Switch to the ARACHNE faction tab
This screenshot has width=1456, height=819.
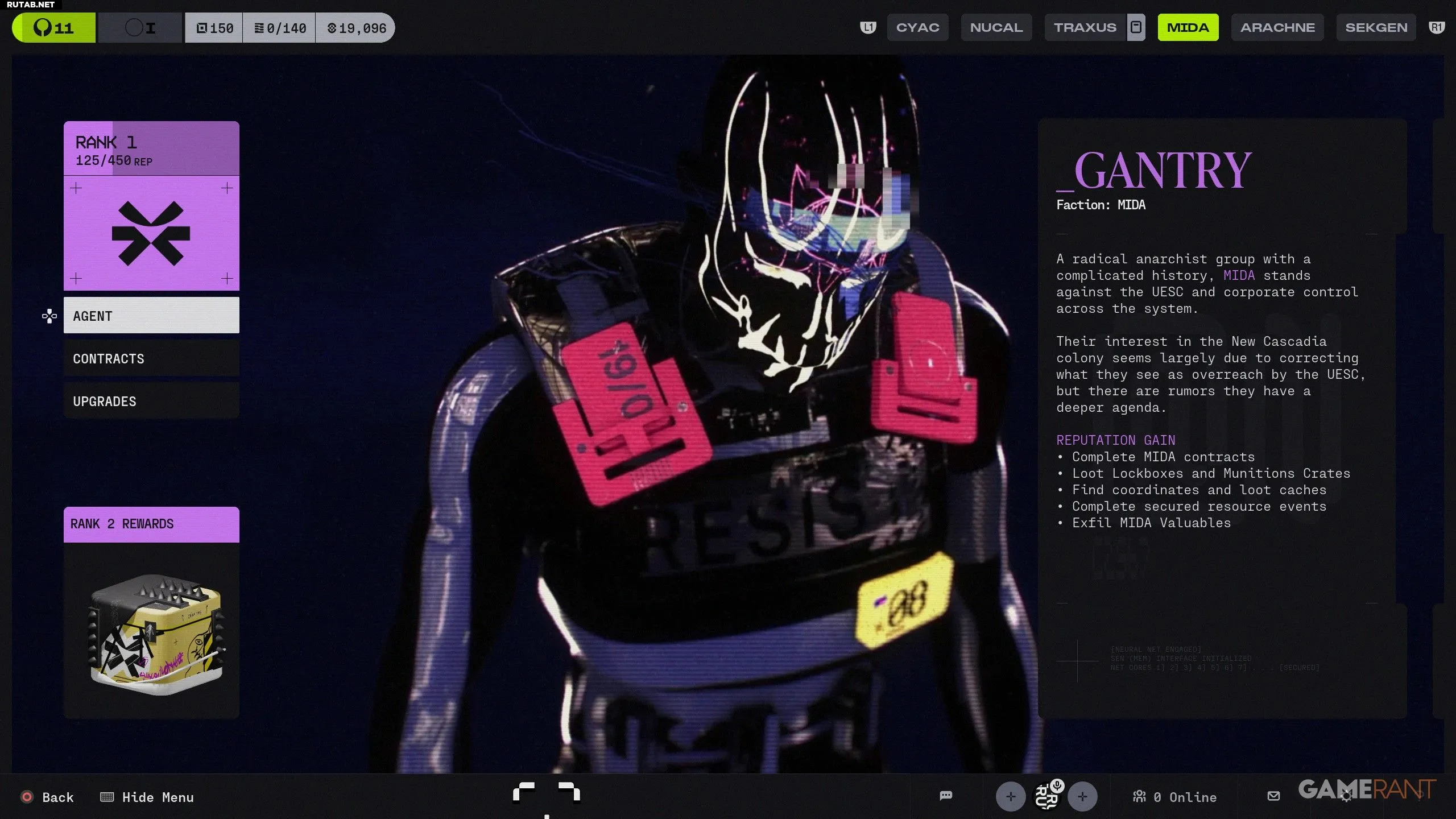(1277, 27)
